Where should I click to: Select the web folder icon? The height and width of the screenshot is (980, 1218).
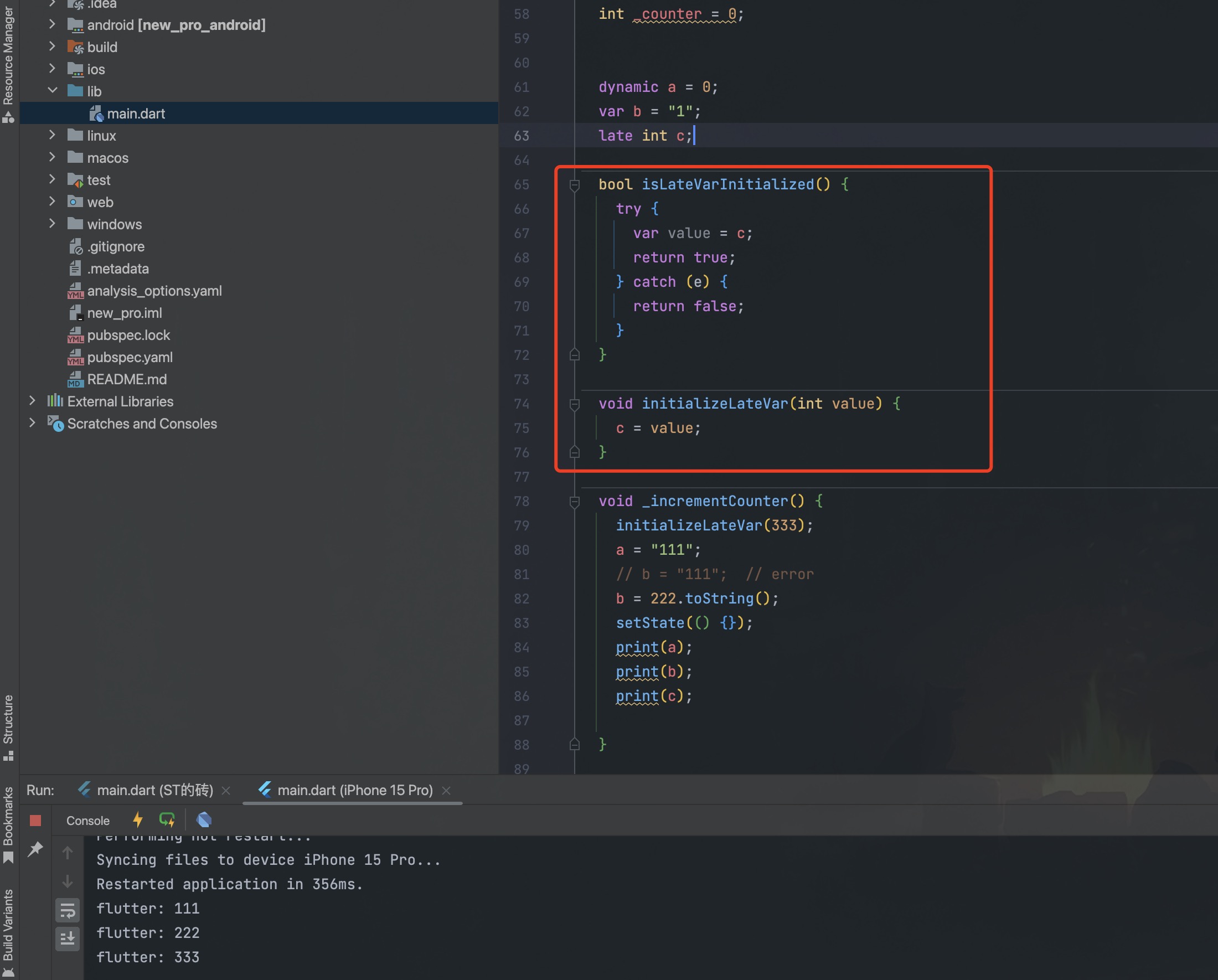pyautogui.click(x=75, y=202)
